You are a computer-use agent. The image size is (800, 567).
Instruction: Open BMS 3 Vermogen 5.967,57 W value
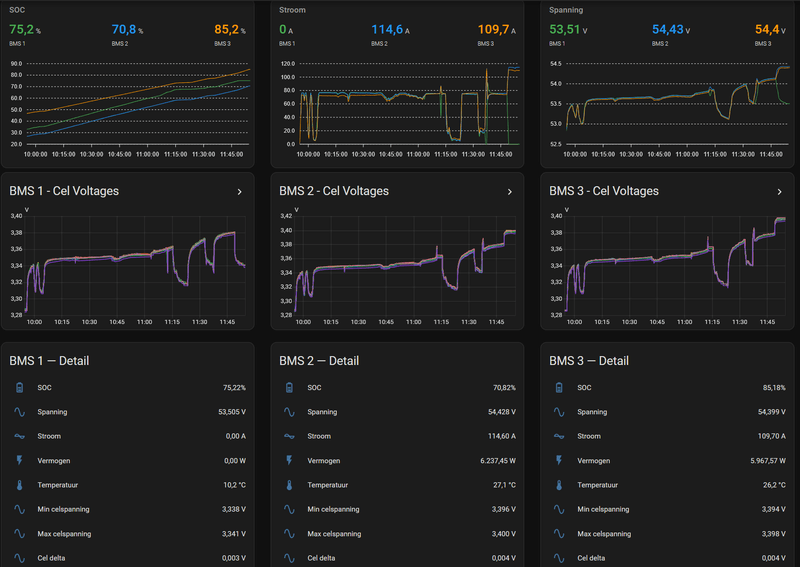click(x=768, y=461)
